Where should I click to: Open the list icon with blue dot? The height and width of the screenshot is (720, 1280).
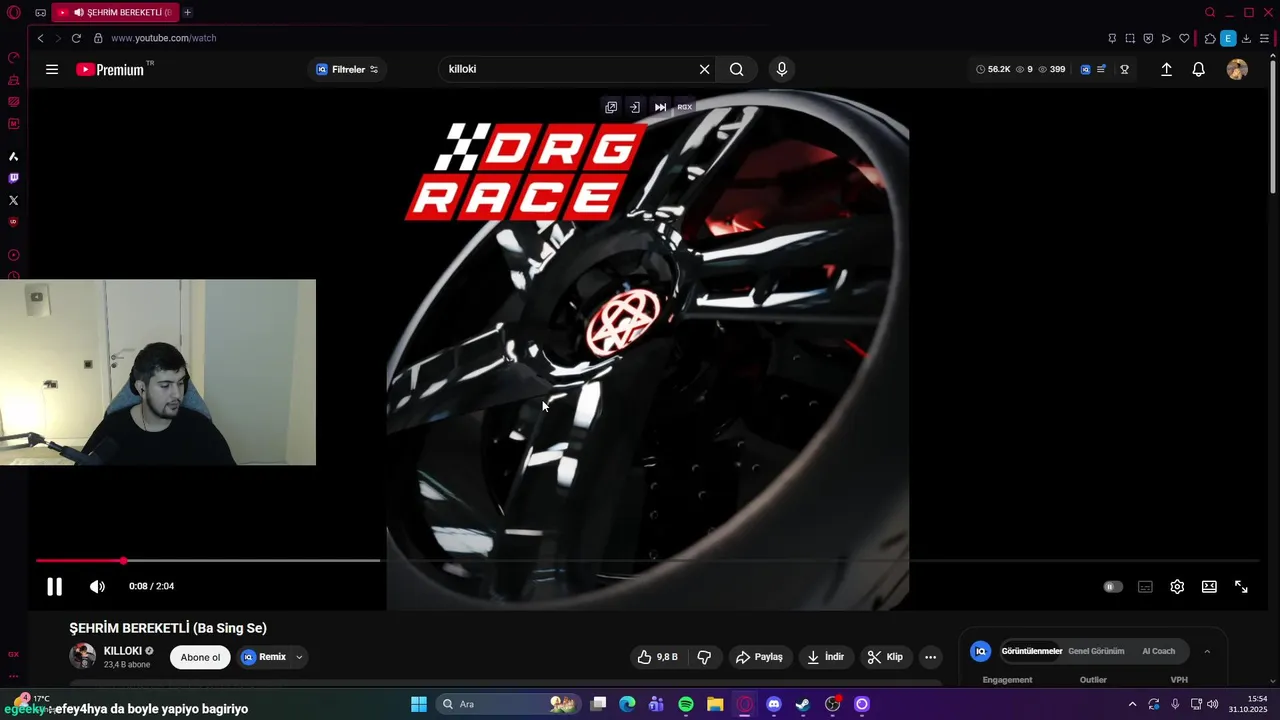[1101, 69]
